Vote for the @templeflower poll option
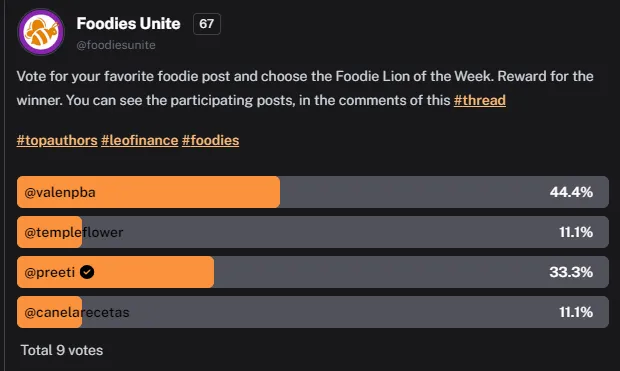Screen dimensions: 620x371 (313, 232)
